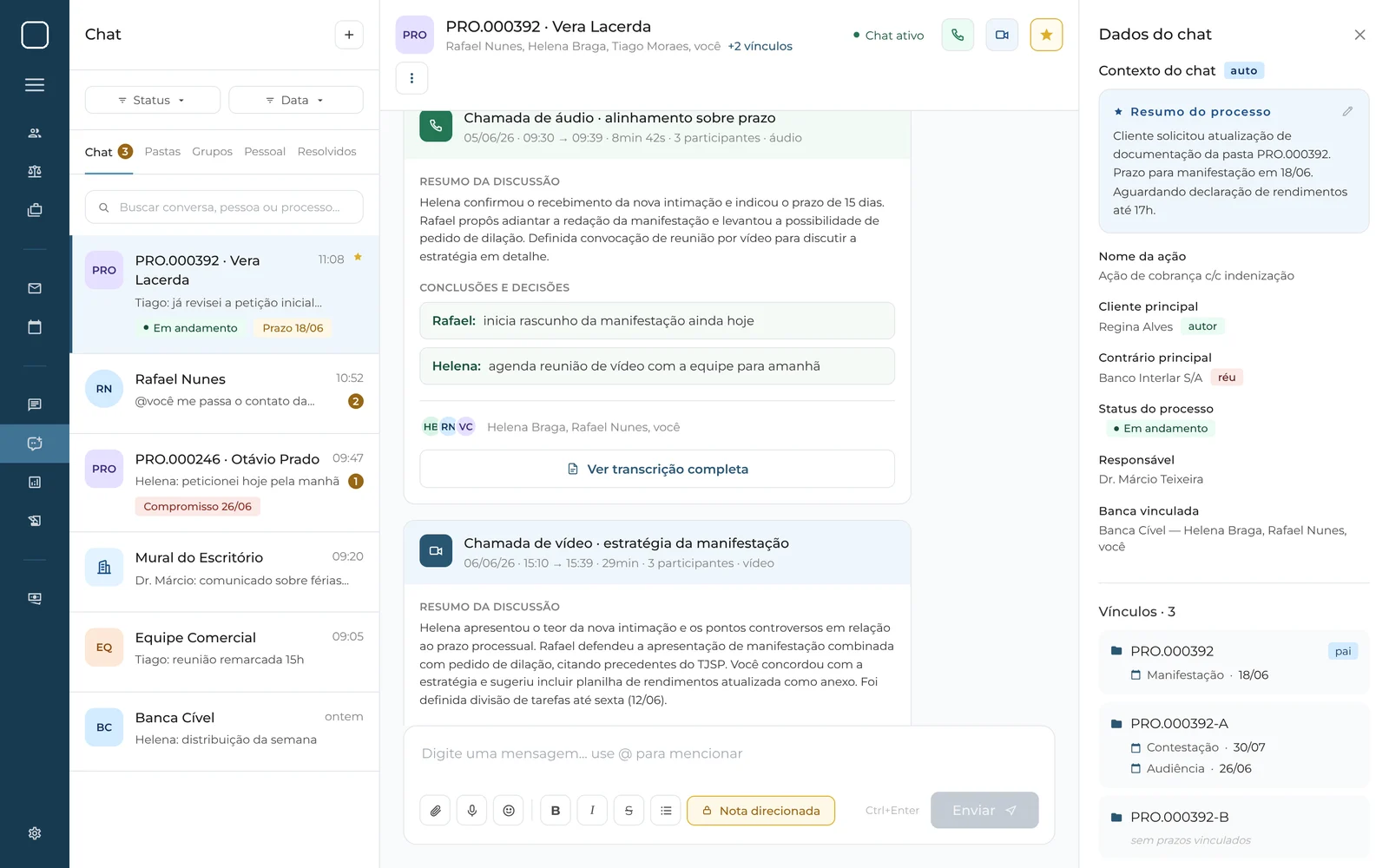Switch to the Pessoal tab
The width and height of the screenshot is (1389, 868).
click(265, 152)
